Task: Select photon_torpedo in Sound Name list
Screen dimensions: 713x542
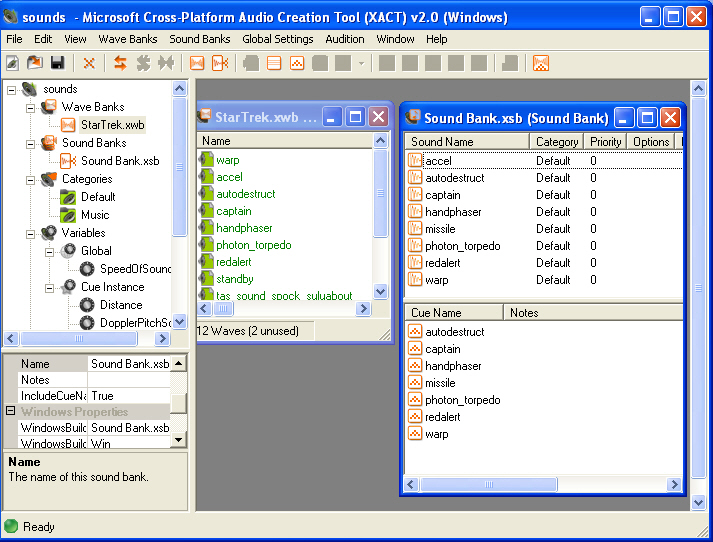Action: pos(462,246)
